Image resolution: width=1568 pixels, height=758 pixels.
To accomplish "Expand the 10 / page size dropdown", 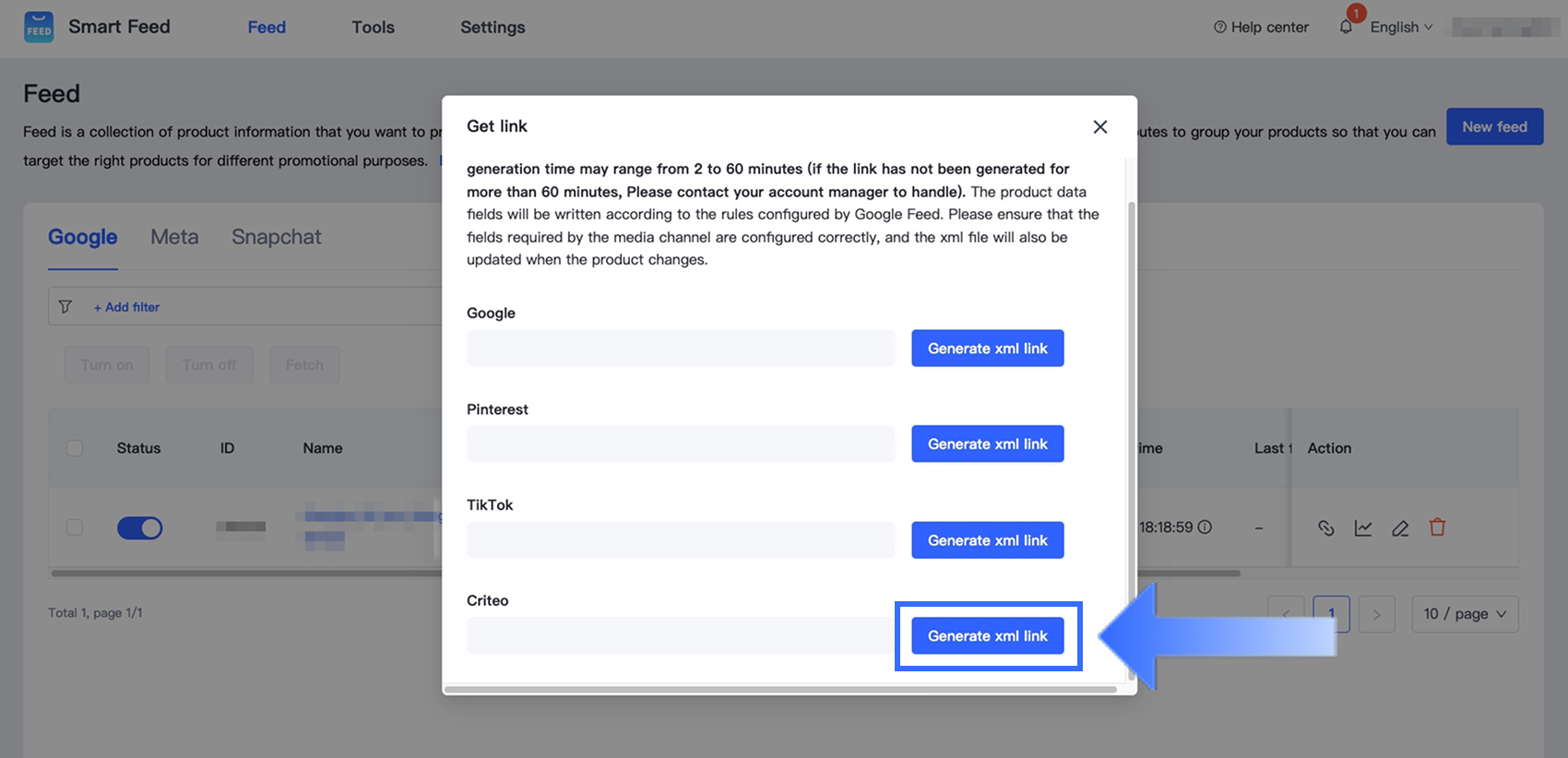I will click(x=1464, y=614).
